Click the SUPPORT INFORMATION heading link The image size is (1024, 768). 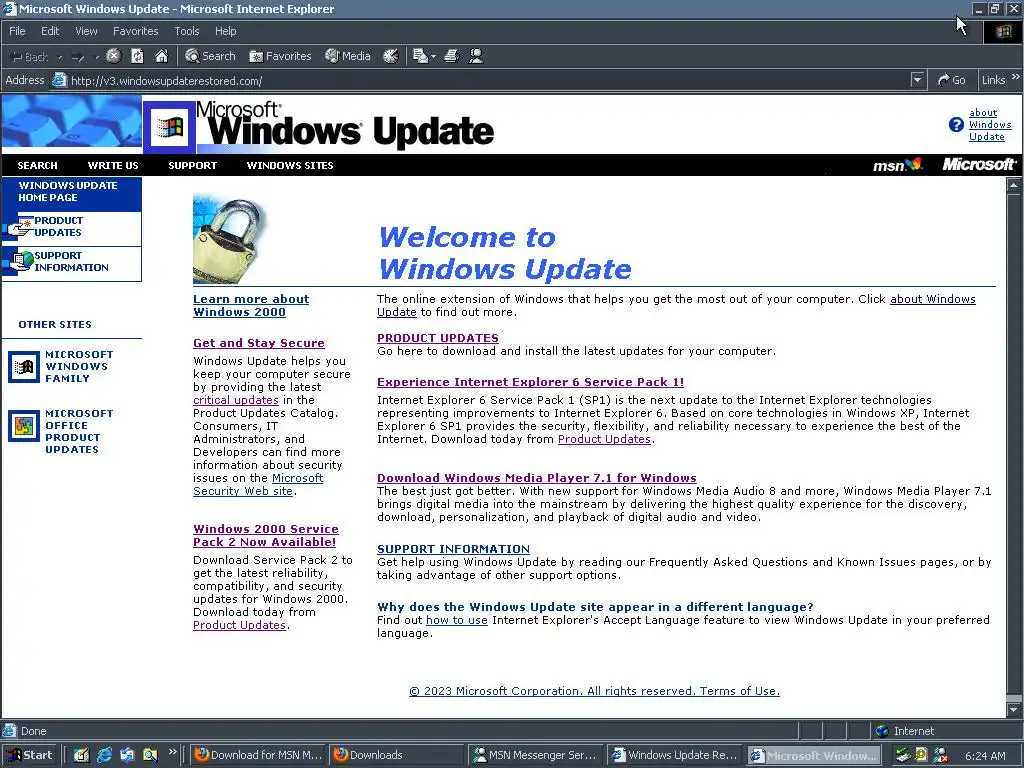click(x=453, y=549)
